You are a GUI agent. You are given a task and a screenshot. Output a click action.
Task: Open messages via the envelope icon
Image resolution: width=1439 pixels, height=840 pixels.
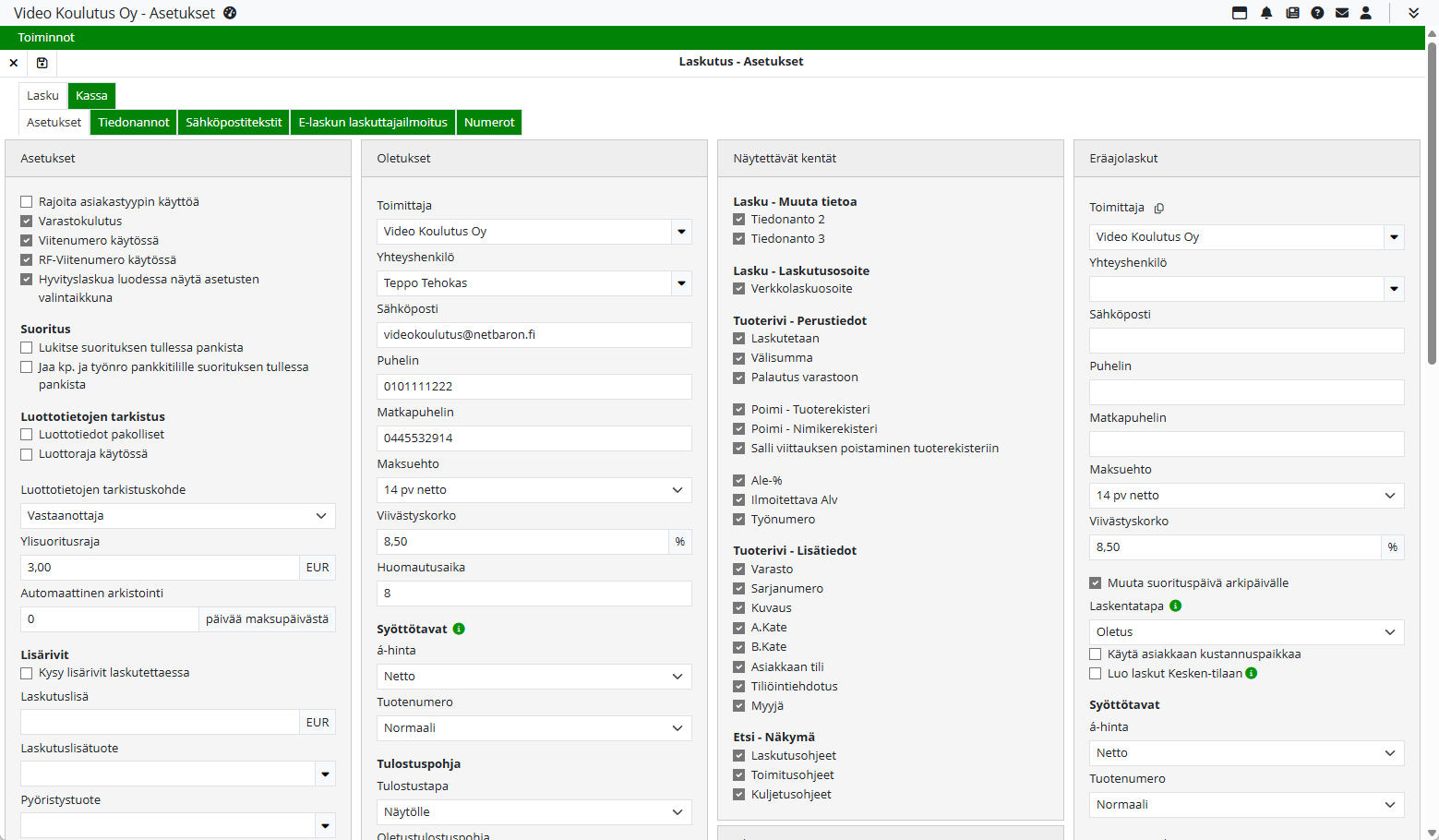(x=1342, y=13)
